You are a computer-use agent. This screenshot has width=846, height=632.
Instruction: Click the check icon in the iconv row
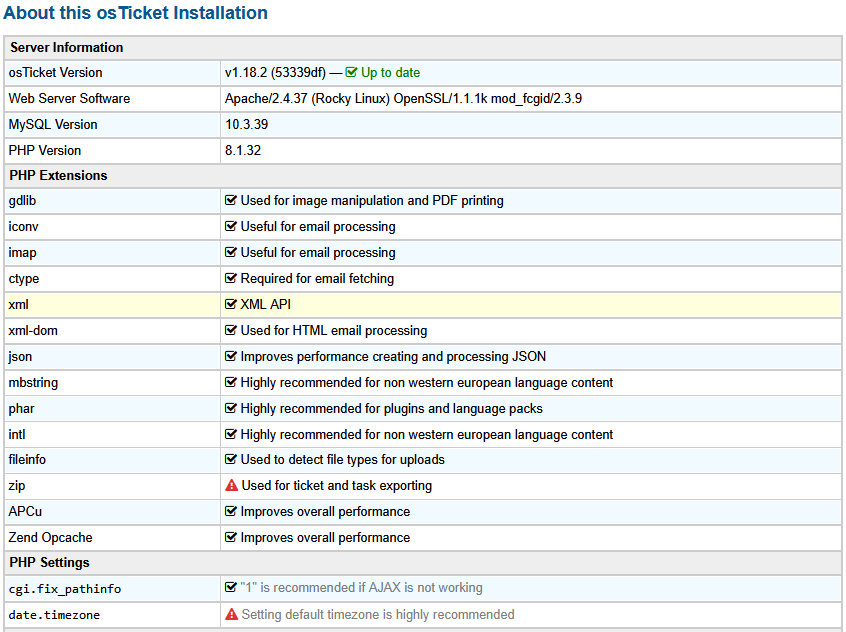point(231,226)
